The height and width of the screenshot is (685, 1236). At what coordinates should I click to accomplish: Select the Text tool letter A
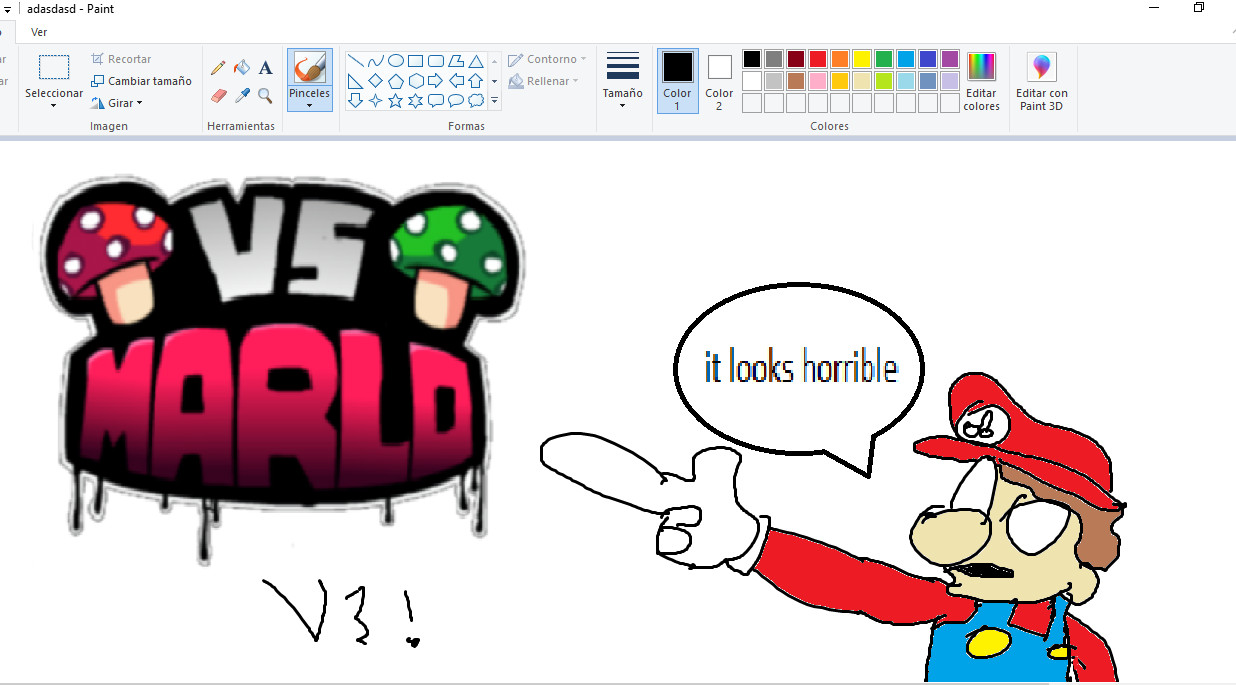tap(265, 68)
